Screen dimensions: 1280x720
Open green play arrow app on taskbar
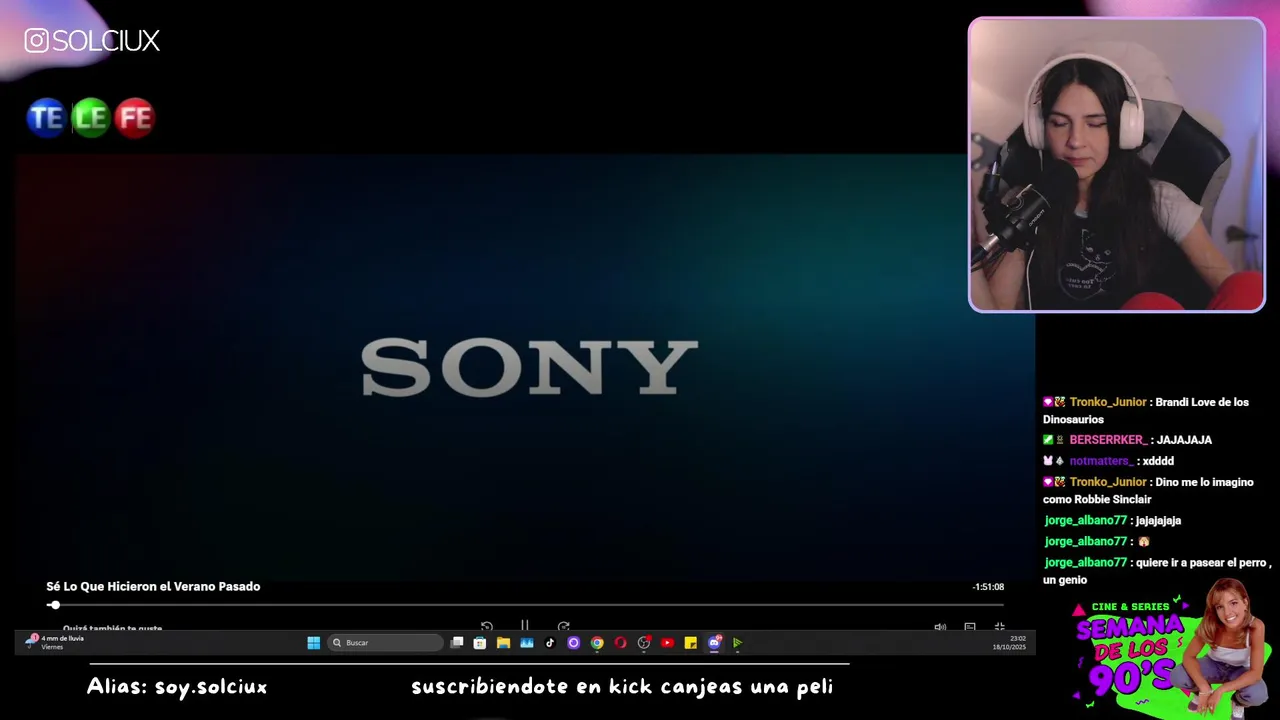click(x=737, y=643)
